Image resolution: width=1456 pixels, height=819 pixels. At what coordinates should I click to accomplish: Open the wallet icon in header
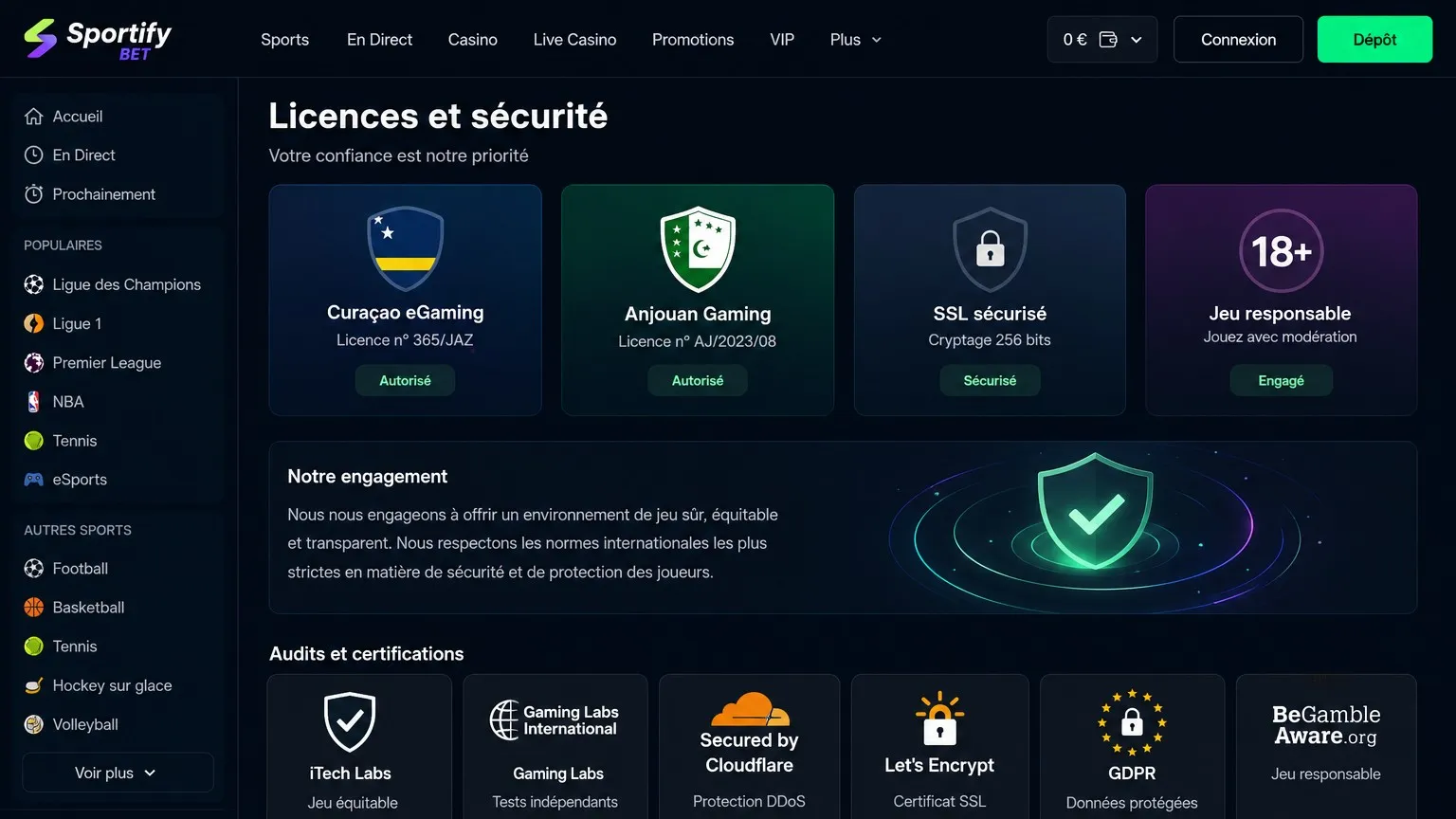click(x=1108, y=40)
